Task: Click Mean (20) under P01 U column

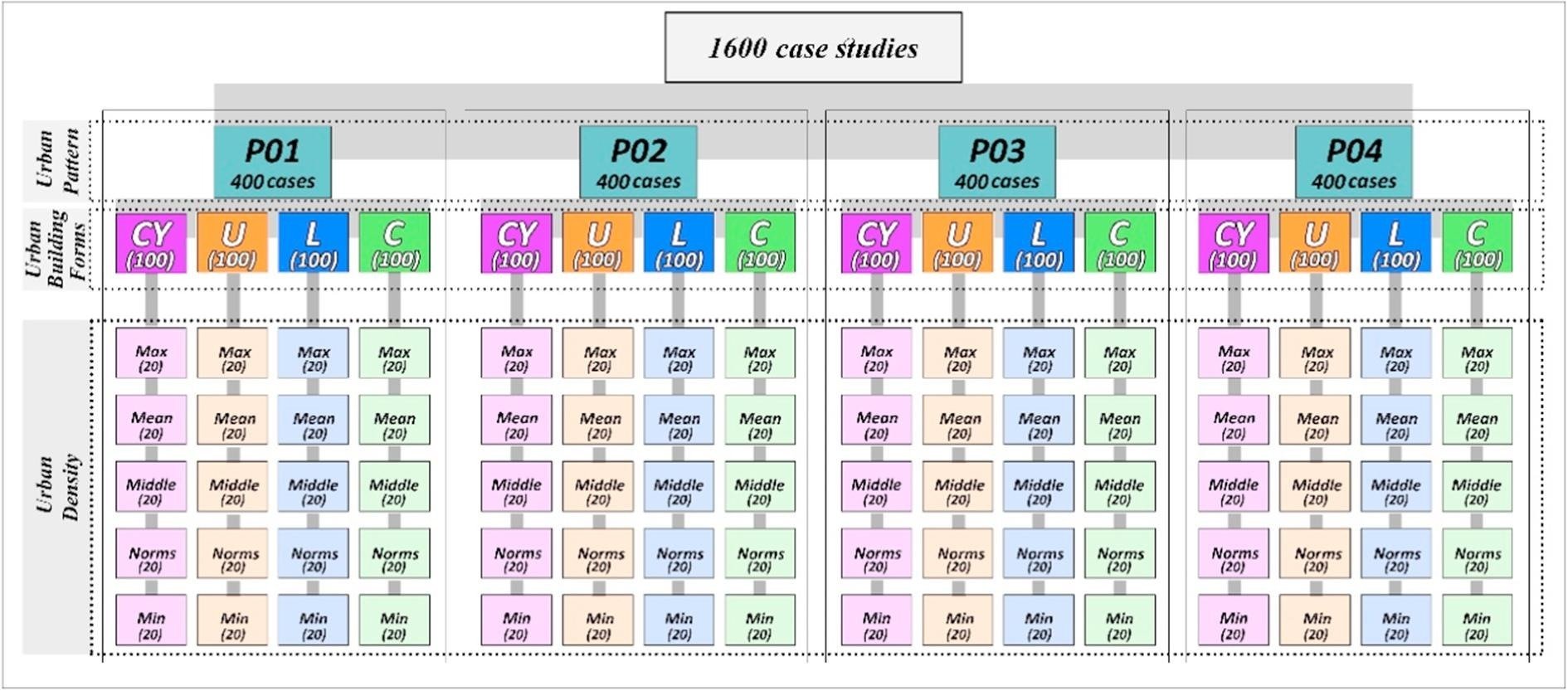Action: pyautogui.click(x=232, y=420)
